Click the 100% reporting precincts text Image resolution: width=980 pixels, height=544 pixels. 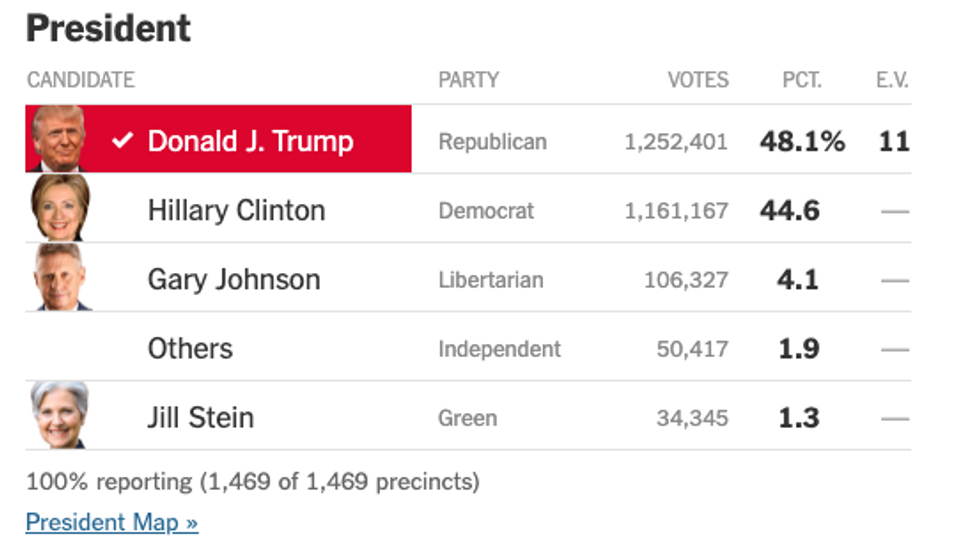coord(253,482)
